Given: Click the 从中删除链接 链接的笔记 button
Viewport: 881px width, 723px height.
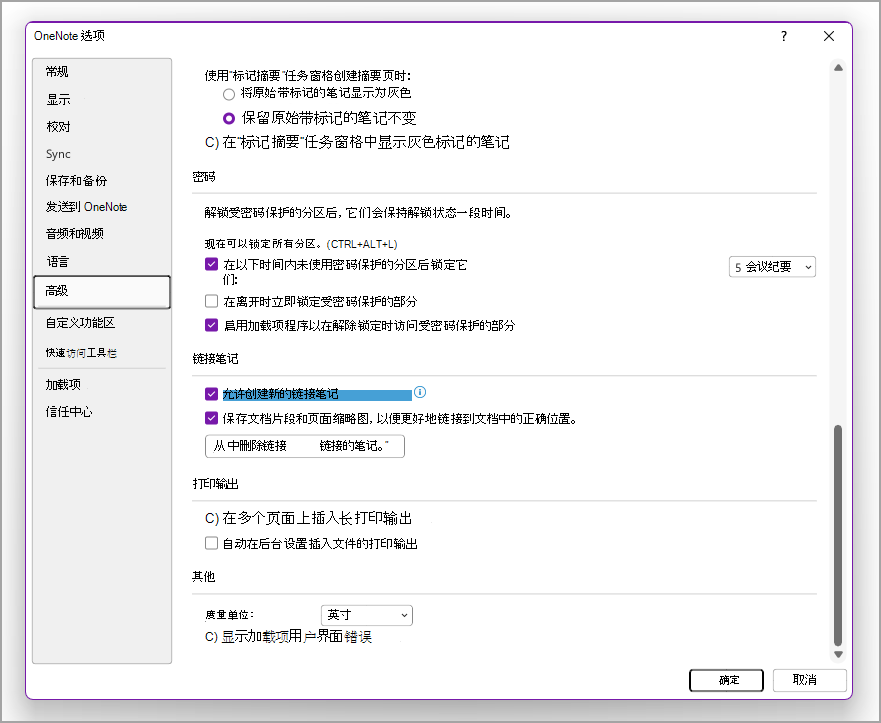Looking at the screenshot, I should (305, 446).
